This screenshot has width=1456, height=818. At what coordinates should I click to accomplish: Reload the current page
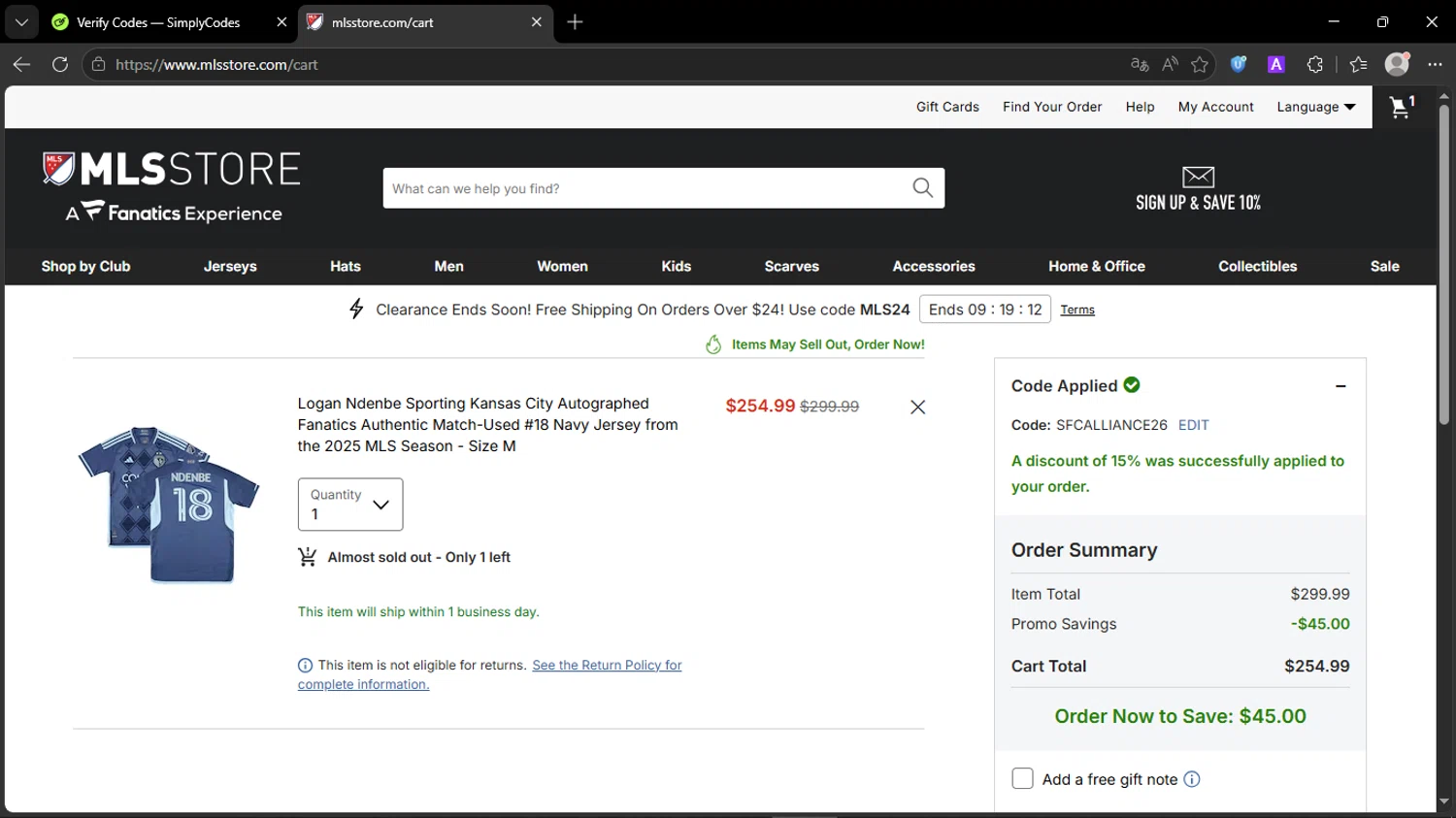60,65
